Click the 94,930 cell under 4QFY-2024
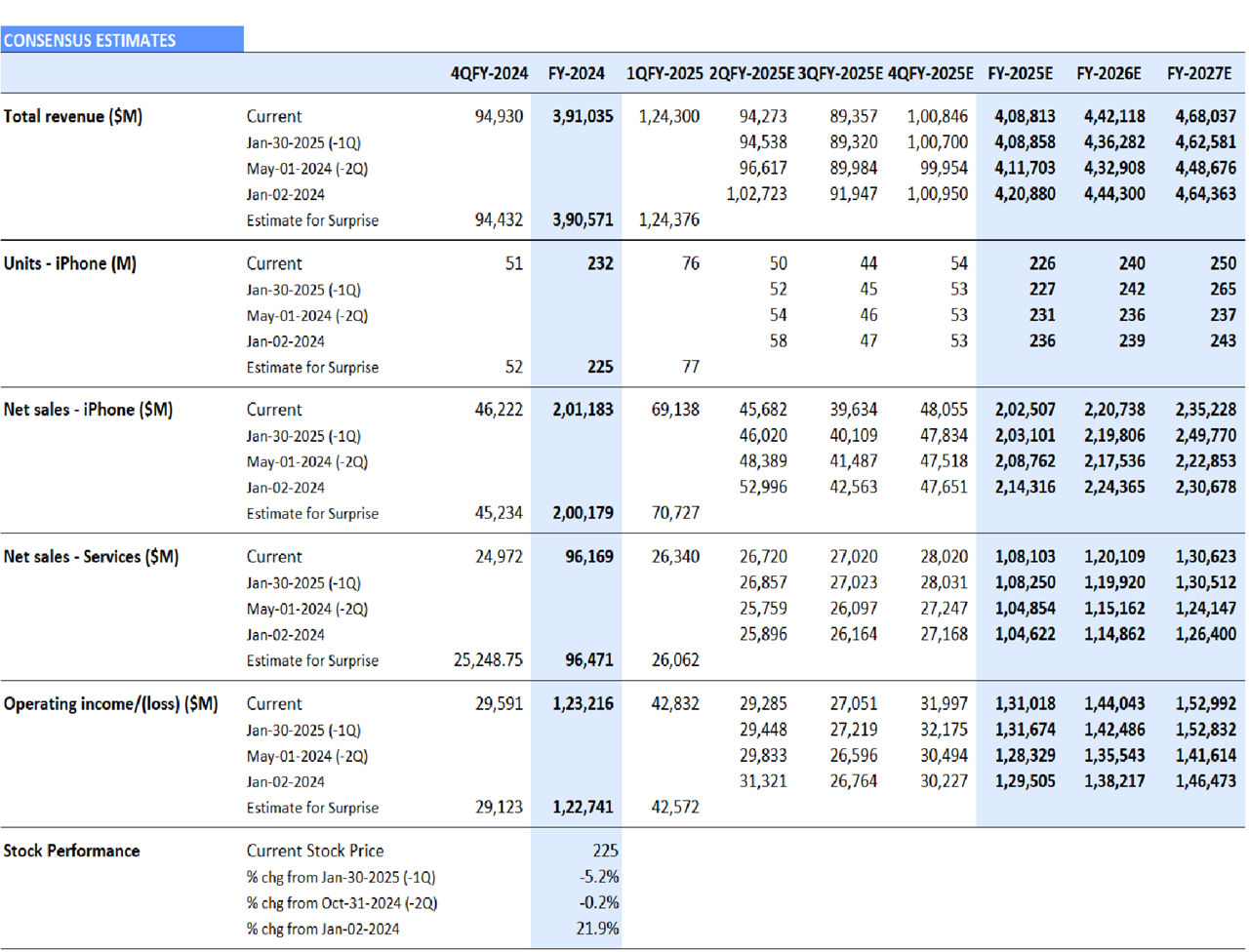The image size is (1249, 952). pos(501,115)
